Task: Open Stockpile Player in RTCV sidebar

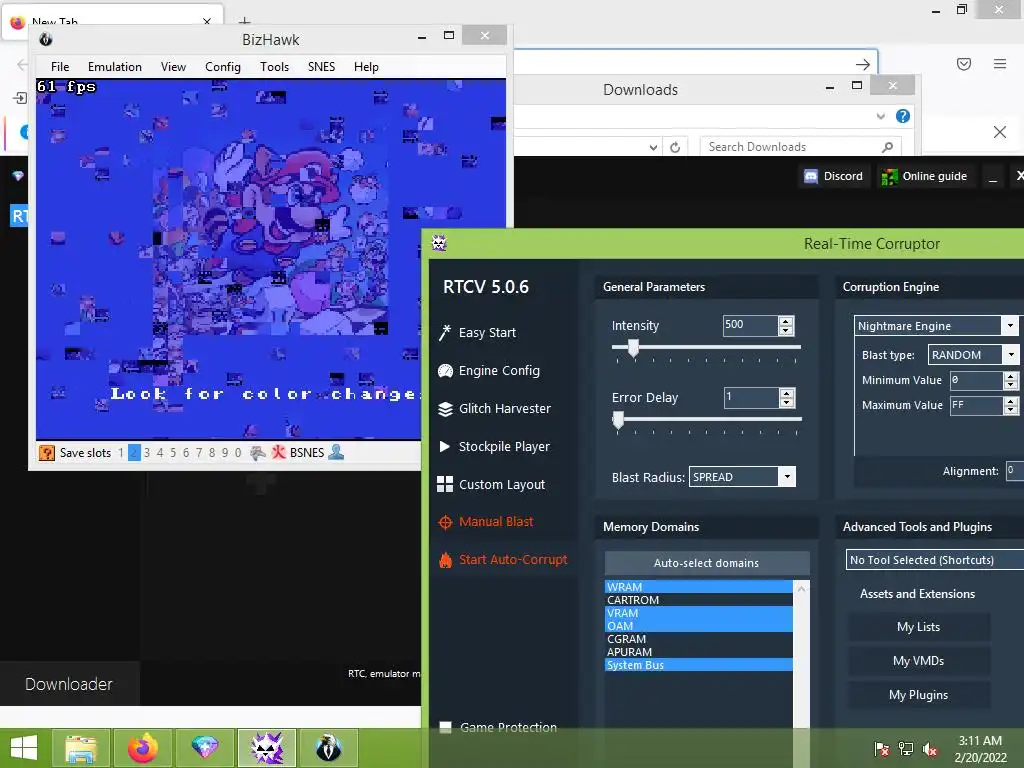Action: tap(494, 447)
